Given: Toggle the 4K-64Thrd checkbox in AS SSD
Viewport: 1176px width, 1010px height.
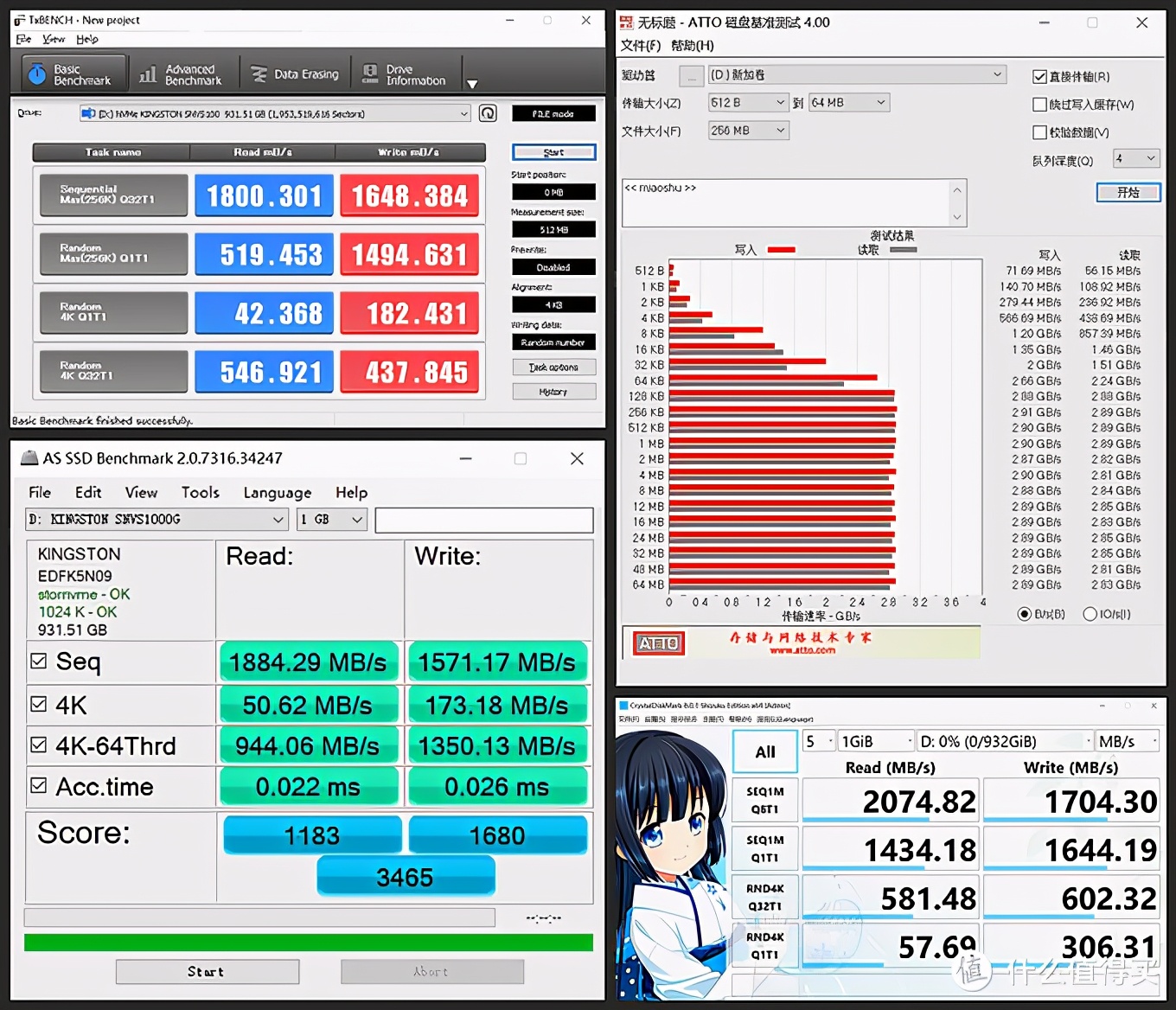Looking at the screenshot, I should point(38,745).
